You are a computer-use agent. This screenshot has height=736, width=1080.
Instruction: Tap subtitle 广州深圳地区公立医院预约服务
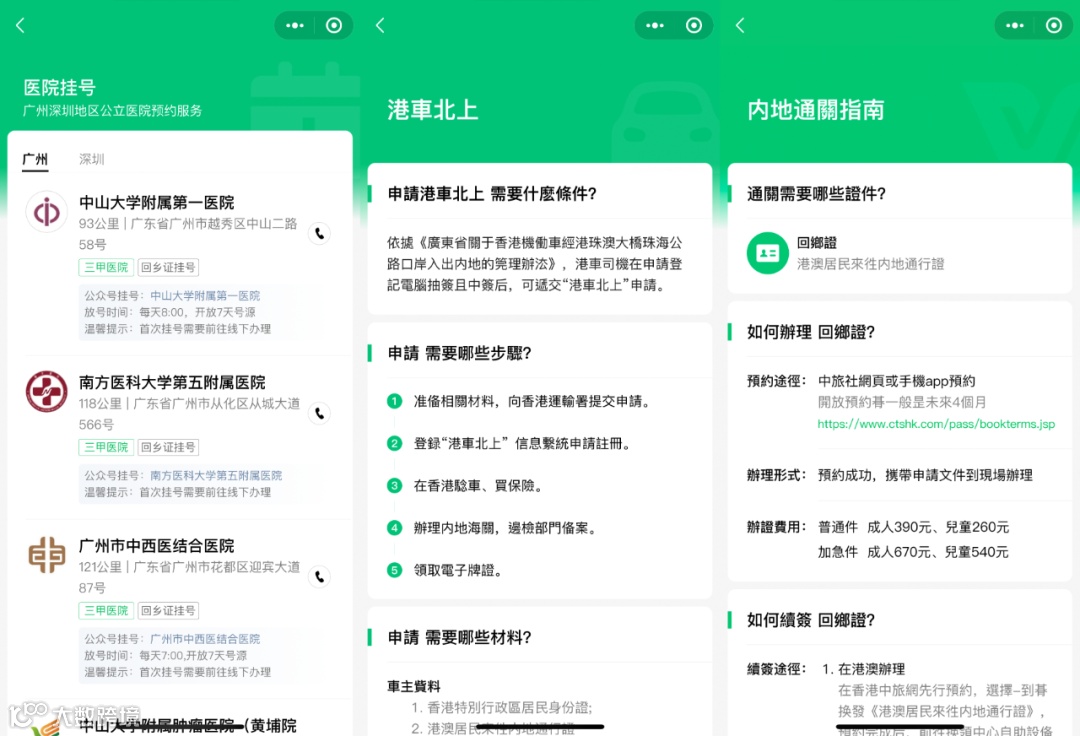(x=112, y=111)
